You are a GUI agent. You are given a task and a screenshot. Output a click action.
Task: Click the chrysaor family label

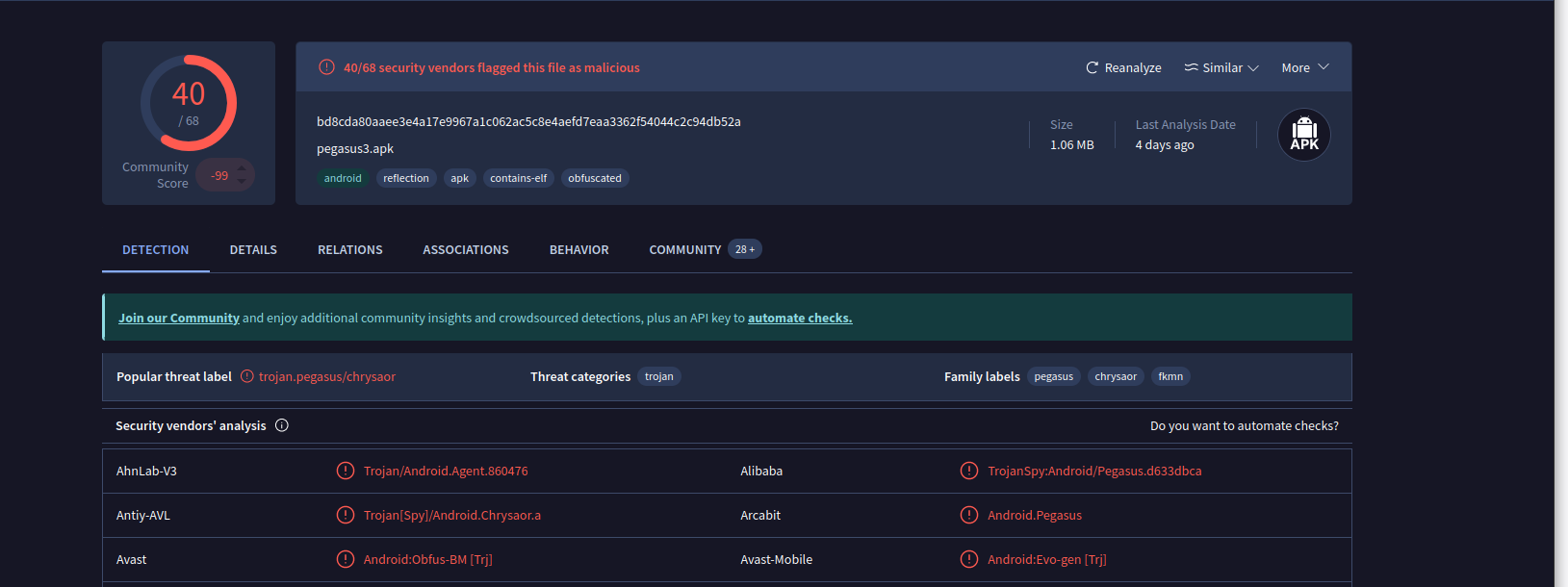(1116, 376)
